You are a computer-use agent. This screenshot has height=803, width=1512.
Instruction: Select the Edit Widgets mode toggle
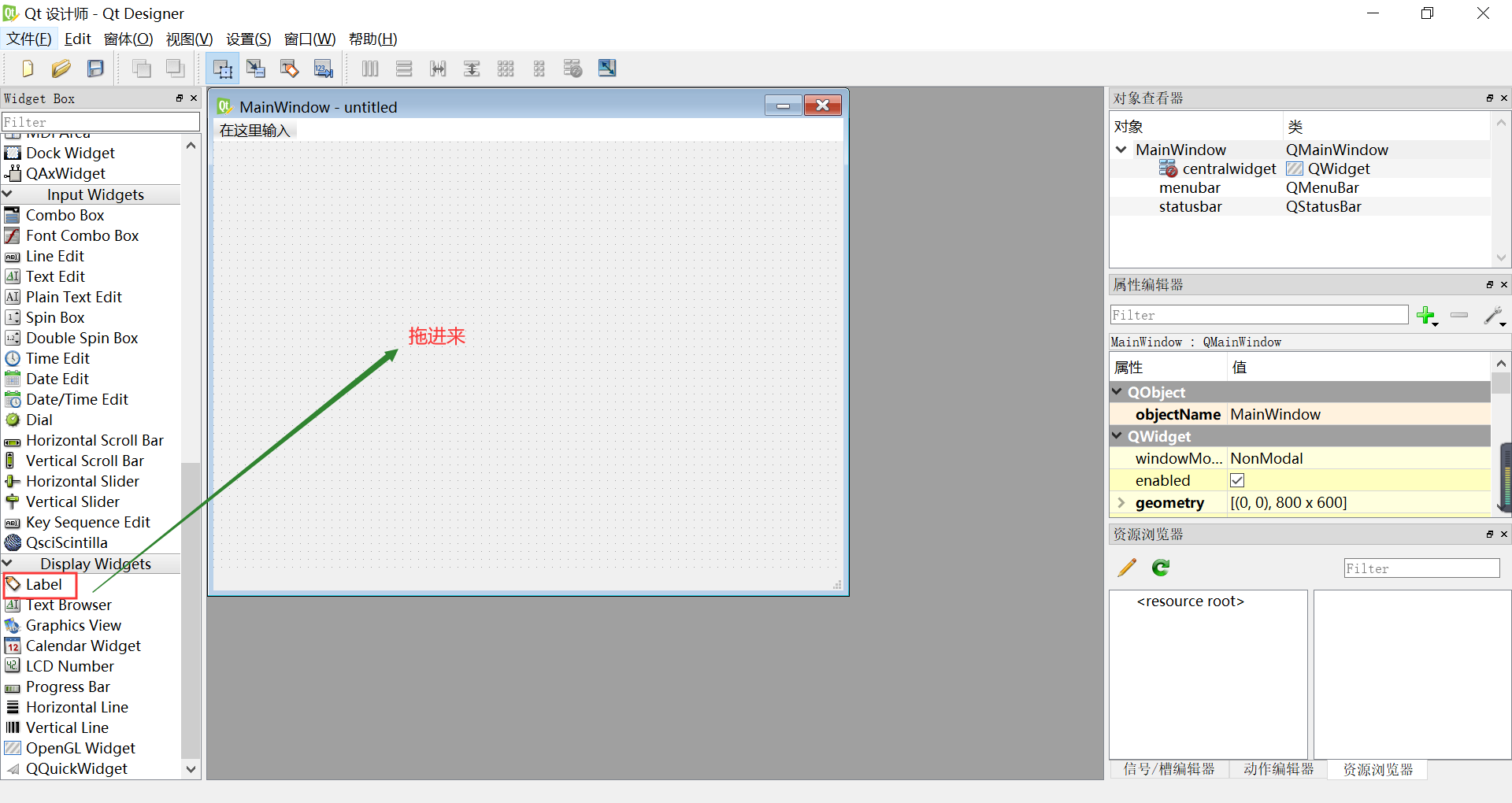click(x=223, y=68)
